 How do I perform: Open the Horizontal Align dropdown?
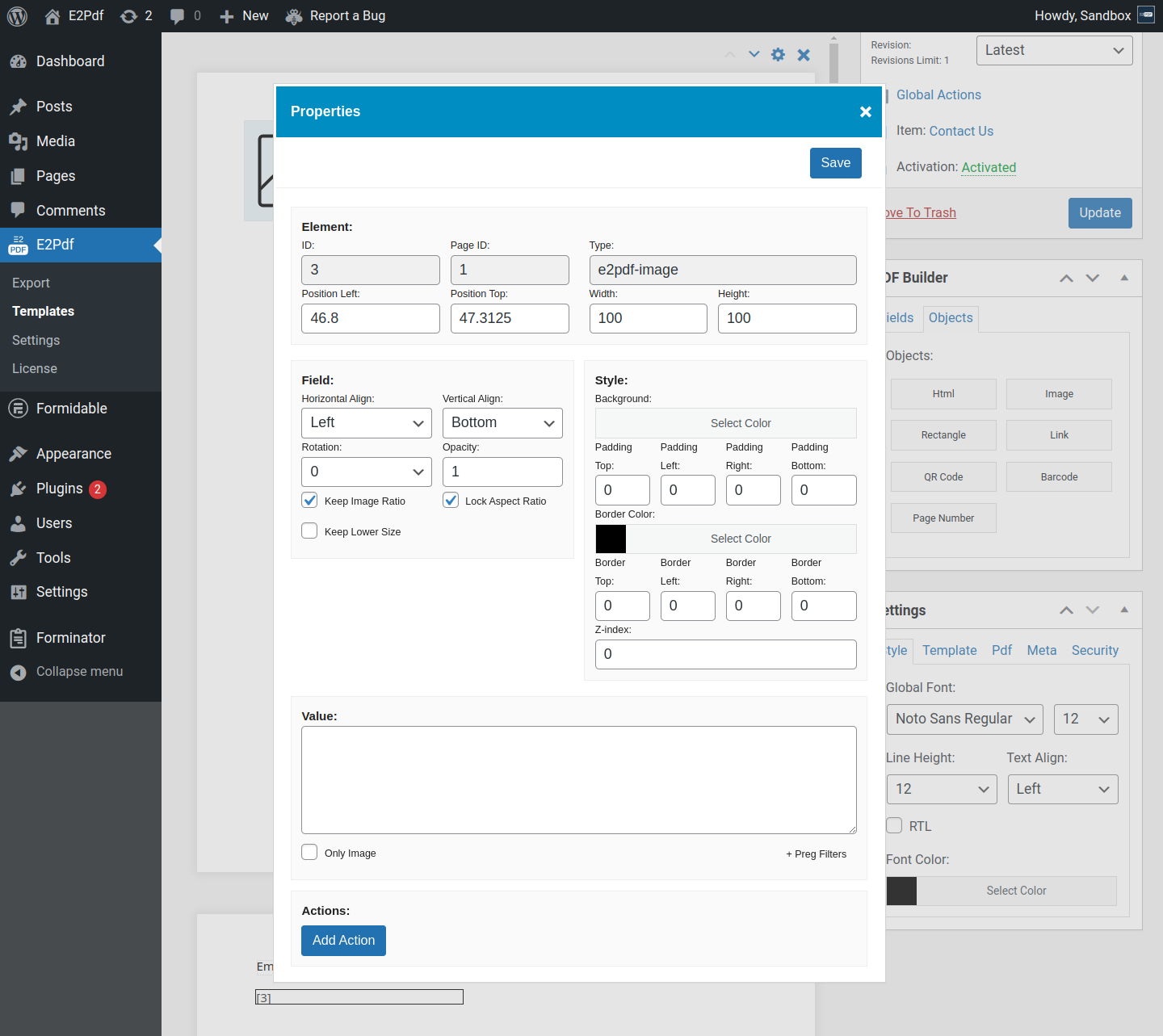[x=366, y=423]
